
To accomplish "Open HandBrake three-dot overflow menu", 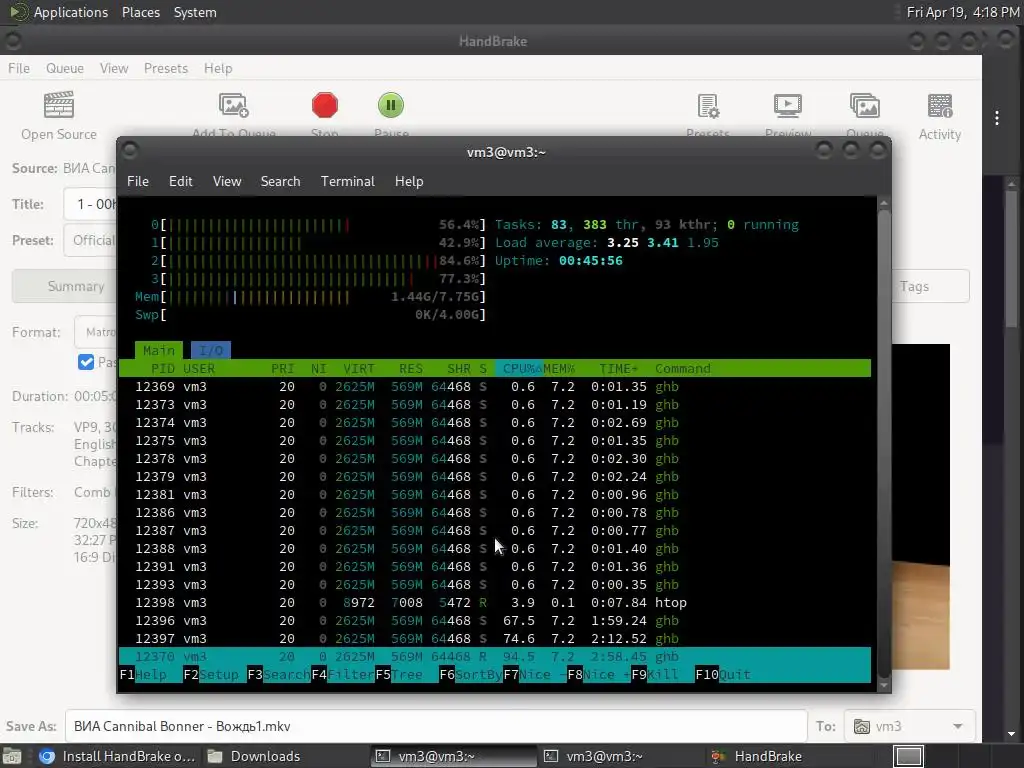I will tap(997, 118).
